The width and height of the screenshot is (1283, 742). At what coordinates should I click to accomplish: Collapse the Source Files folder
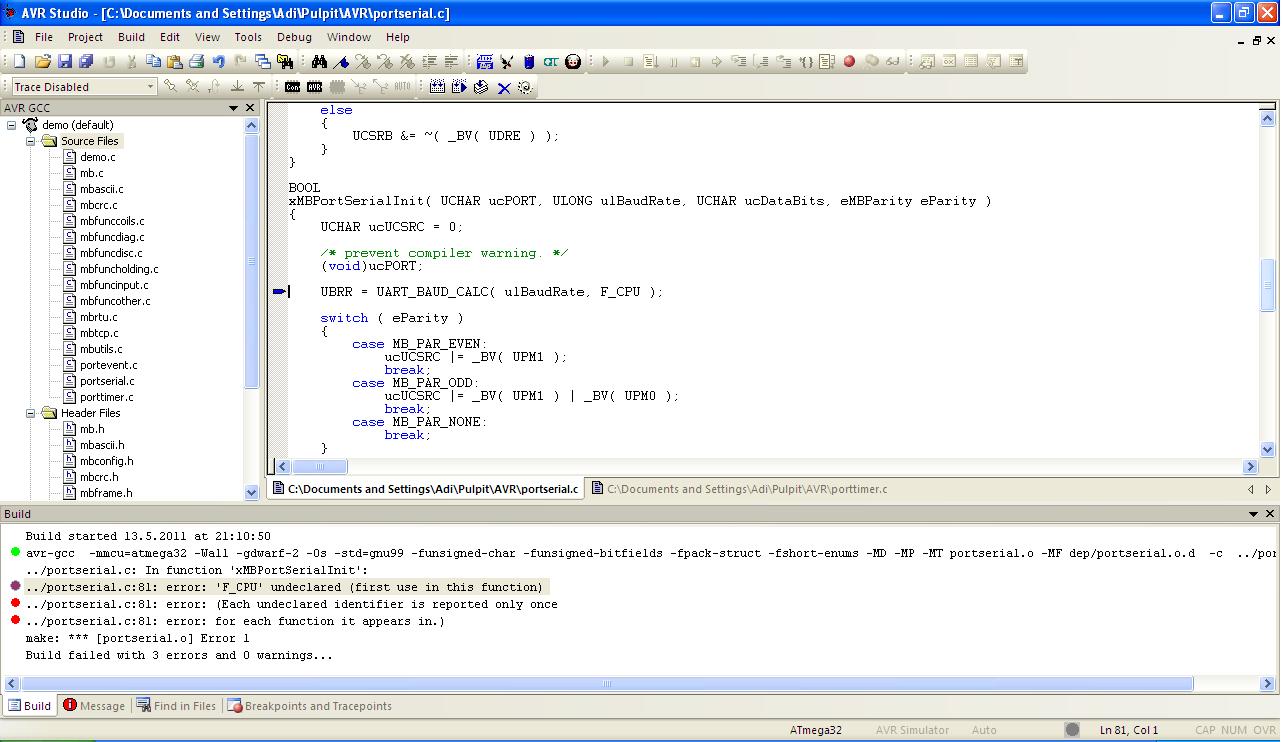tap(30, 141)
